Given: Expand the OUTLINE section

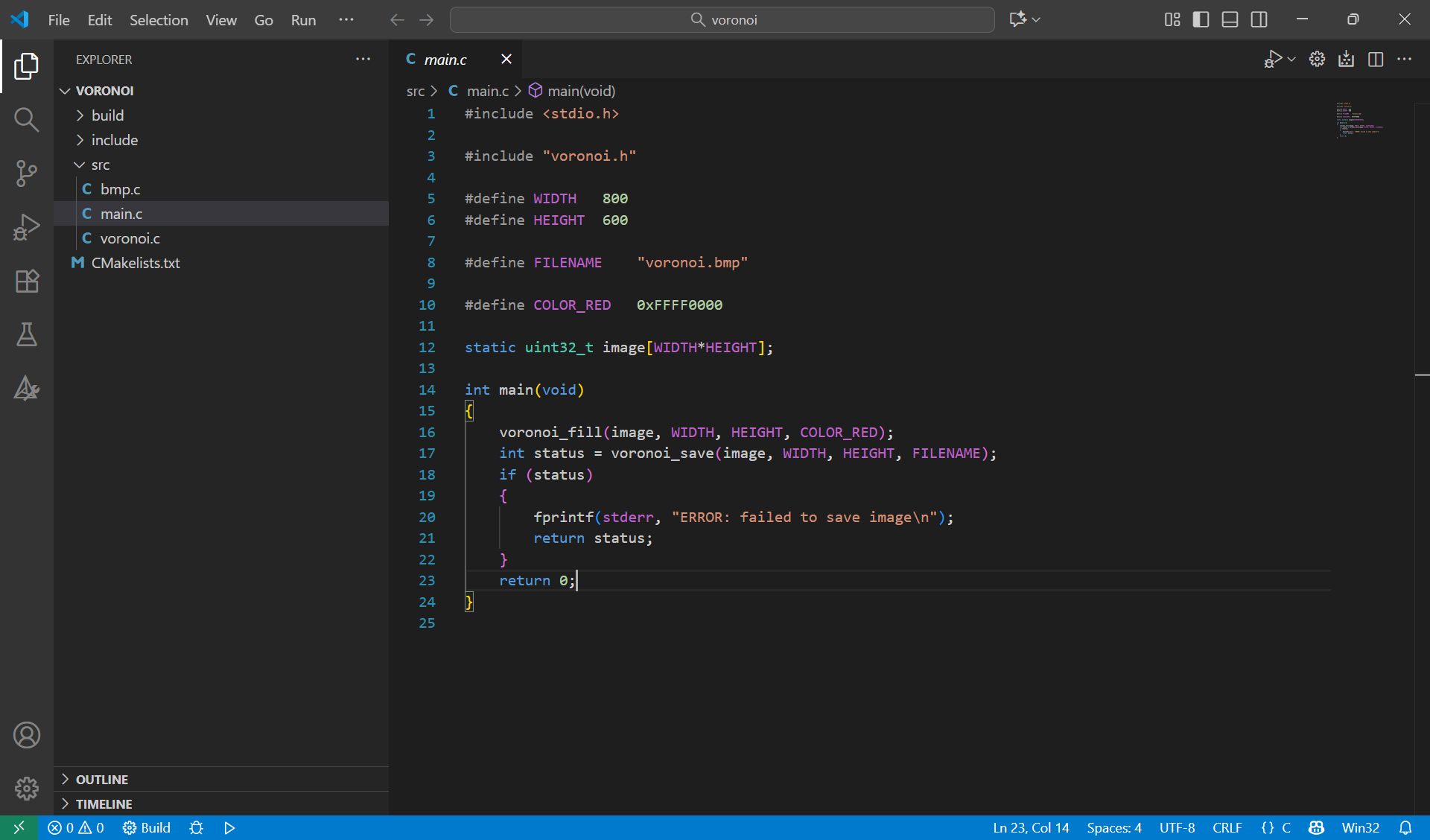Looking at the screenshot, I should pos(102,779).
